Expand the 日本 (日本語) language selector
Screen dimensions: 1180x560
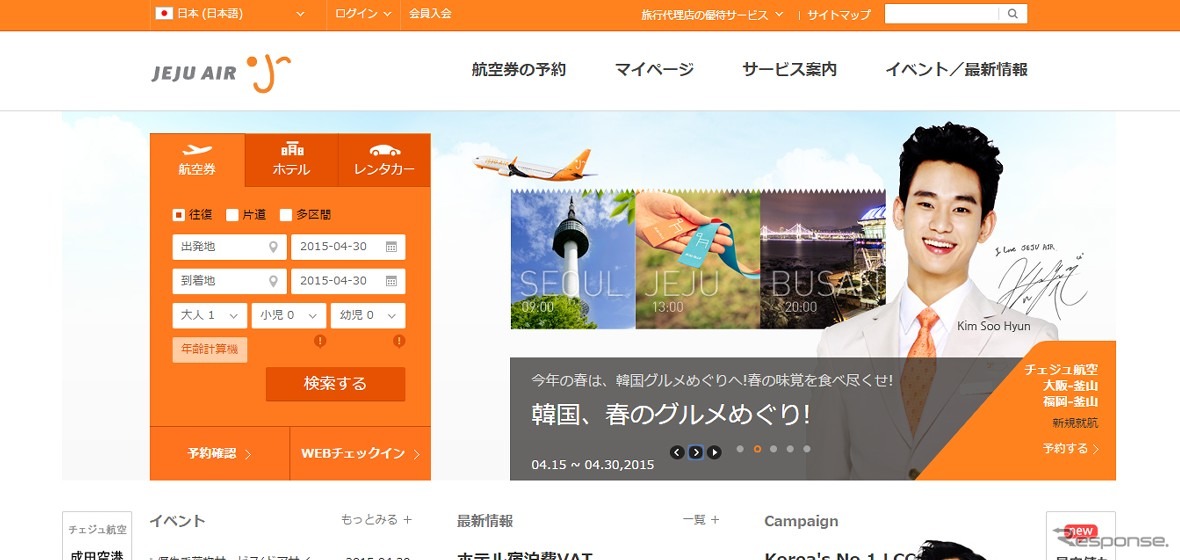(x=231, y=14)
